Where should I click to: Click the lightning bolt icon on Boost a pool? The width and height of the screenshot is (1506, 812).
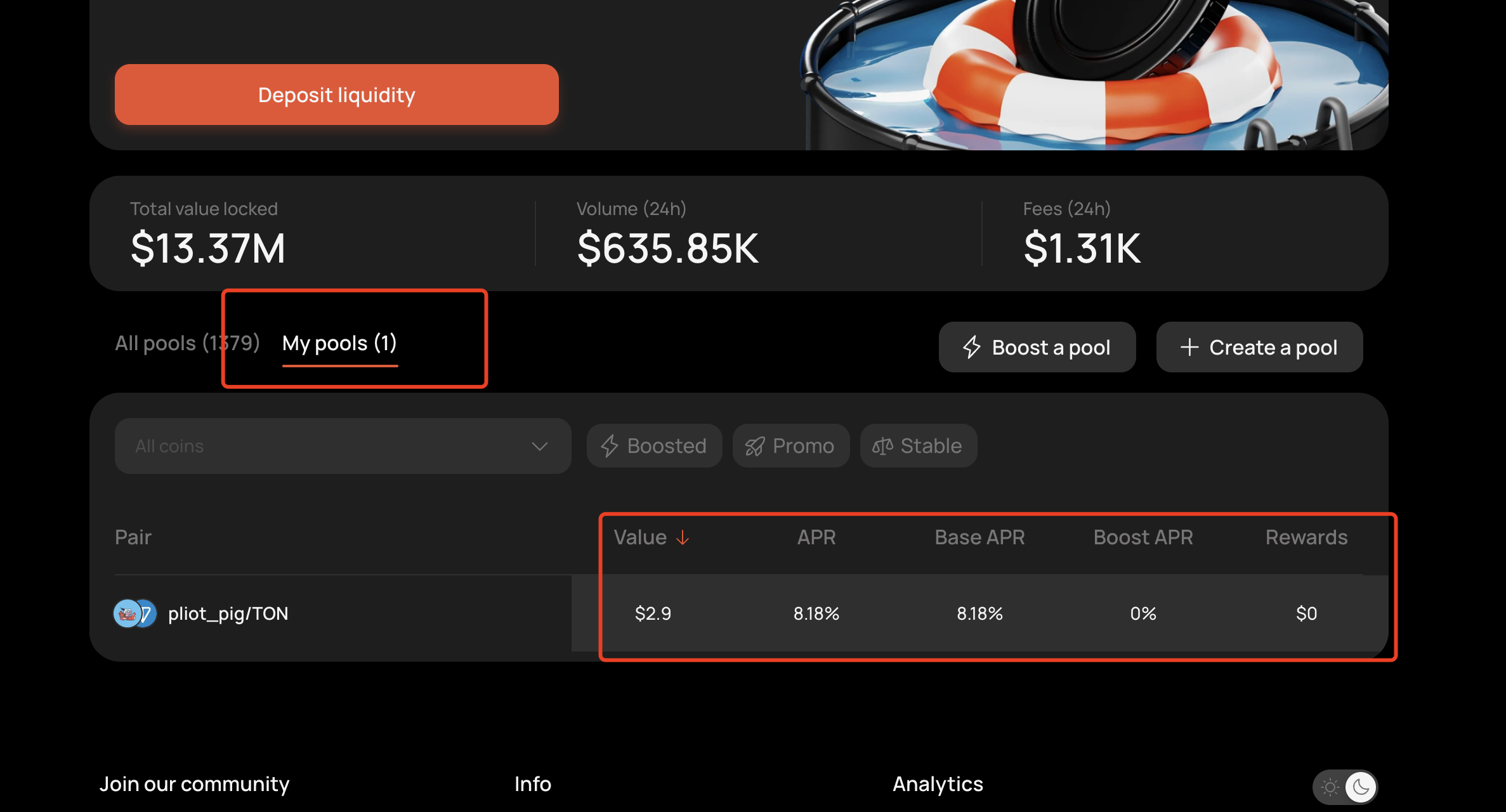click(x=972, y=347)
